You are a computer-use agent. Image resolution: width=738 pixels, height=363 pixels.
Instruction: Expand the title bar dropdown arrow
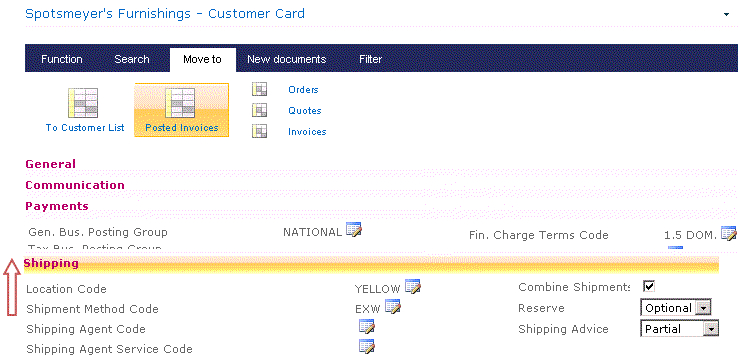726,15
